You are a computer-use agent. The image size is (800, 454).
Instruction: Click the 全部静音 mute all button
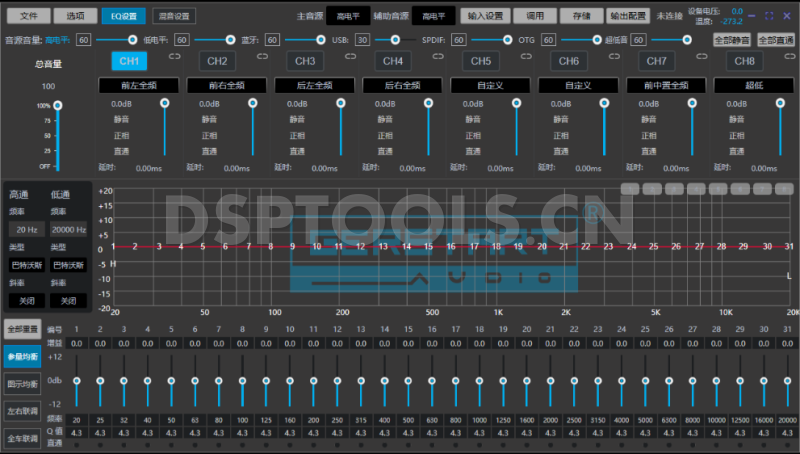731,39
